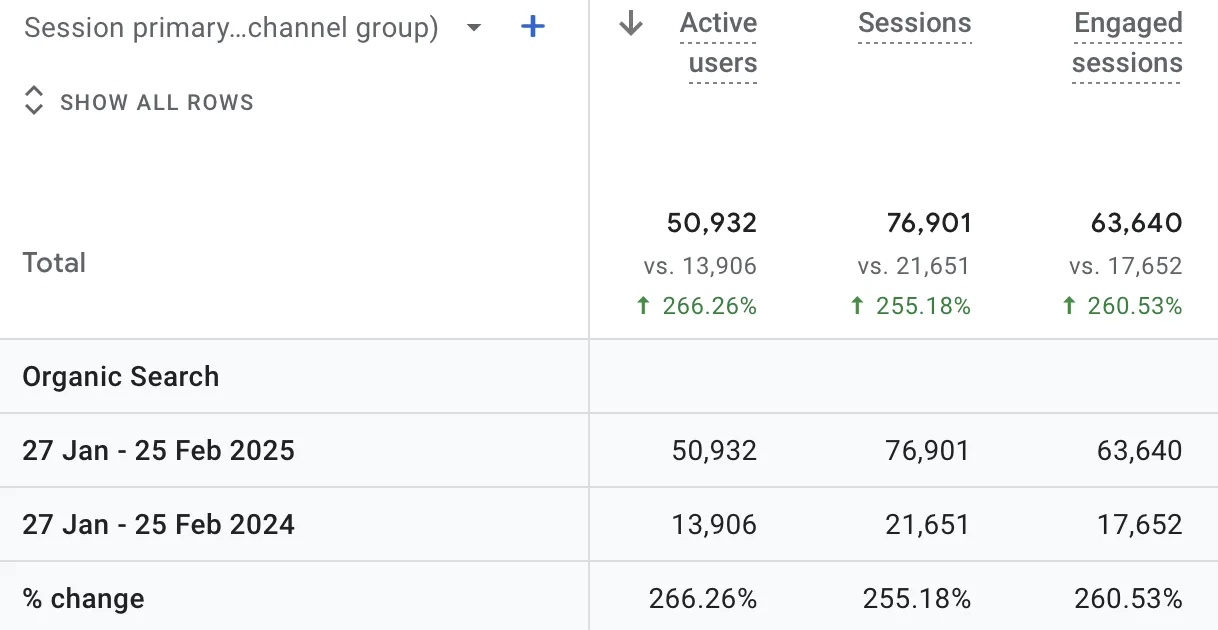
Task: Open the Session primary channel group dropdown
Action: [x=253, y=28]
